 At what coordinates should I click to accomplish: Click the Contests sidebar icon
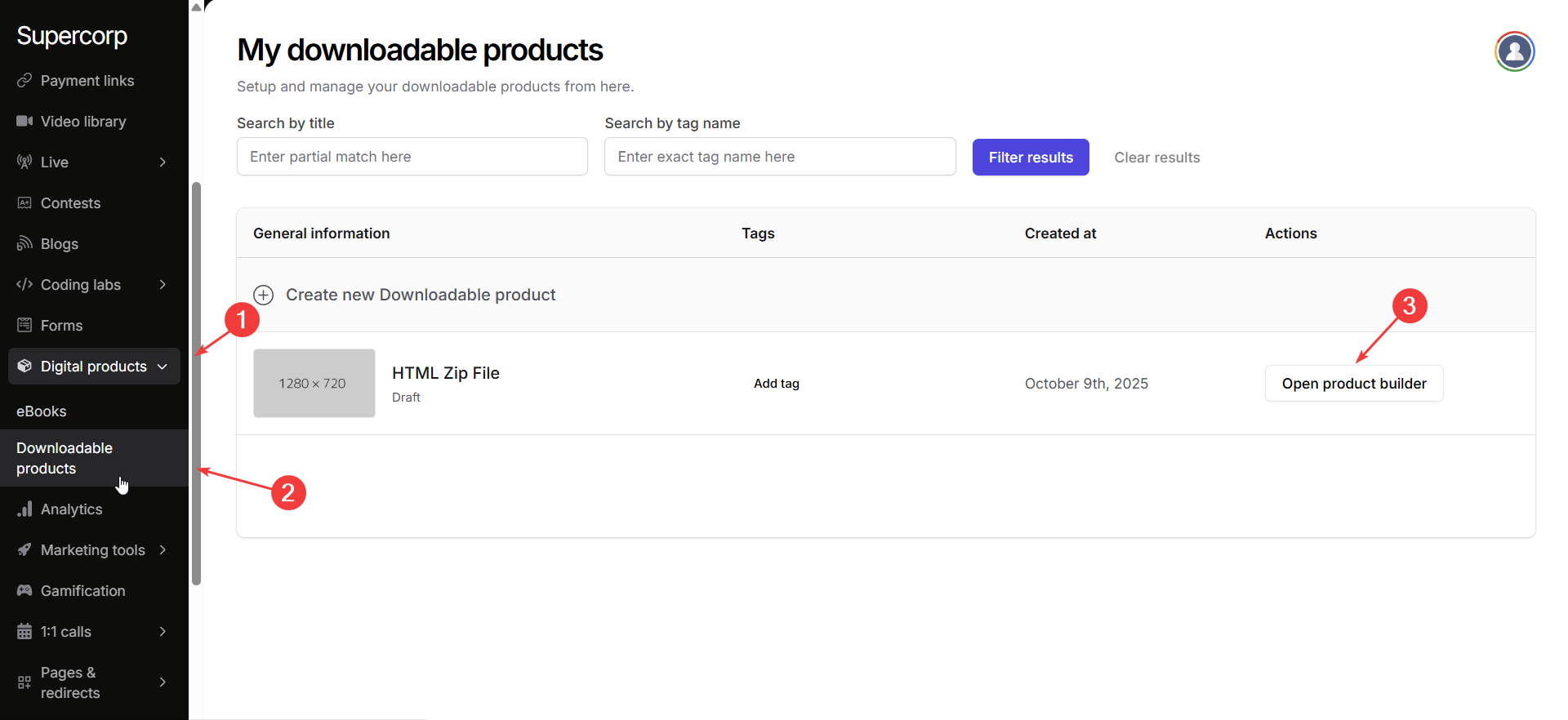(x=24, y=203)
